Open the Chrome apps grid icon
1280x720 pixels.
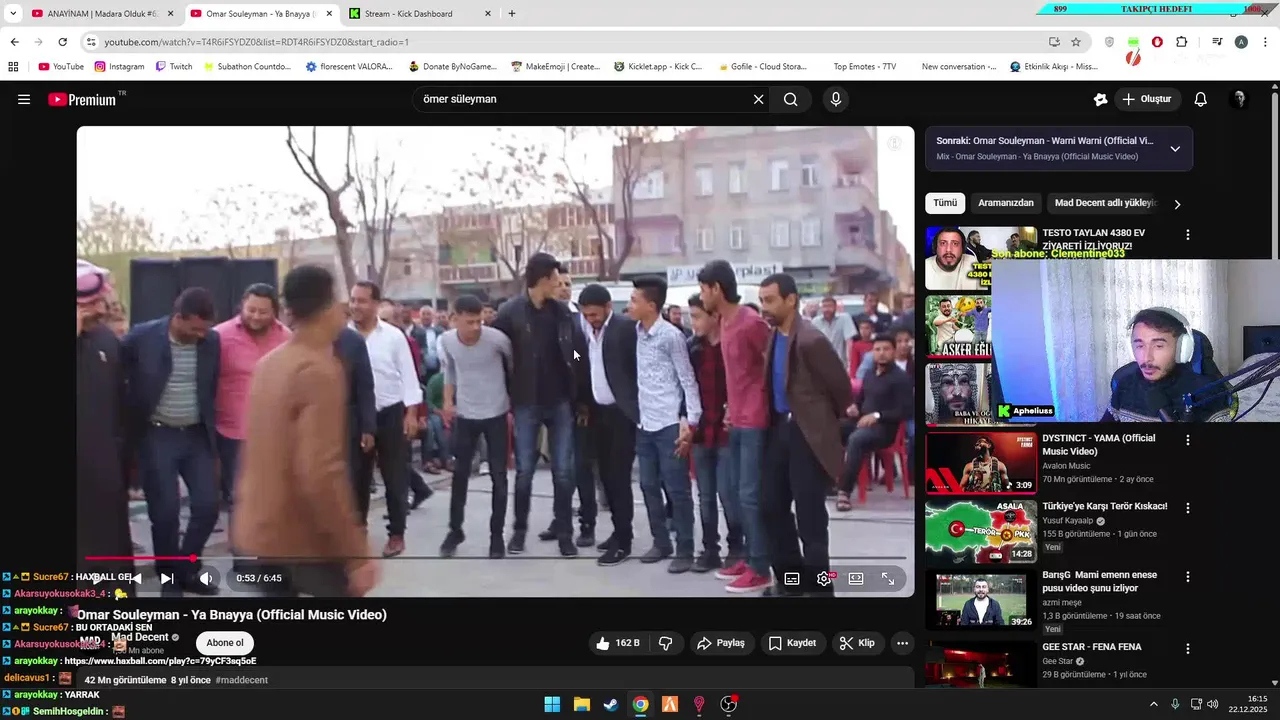[13, 67]
